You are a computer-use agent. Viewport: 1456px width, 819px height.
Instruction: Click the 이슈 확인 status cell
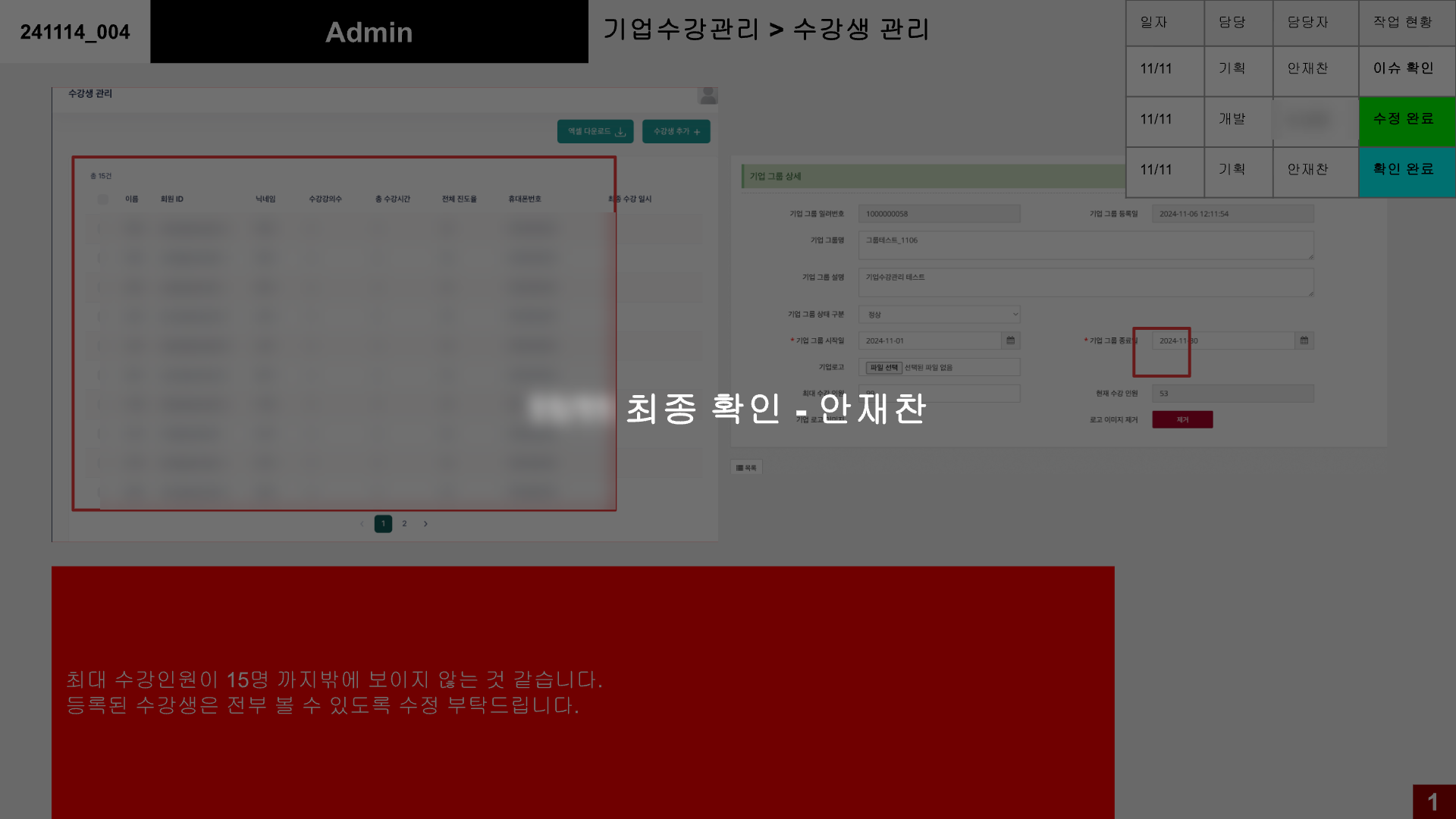[1407, 71]
